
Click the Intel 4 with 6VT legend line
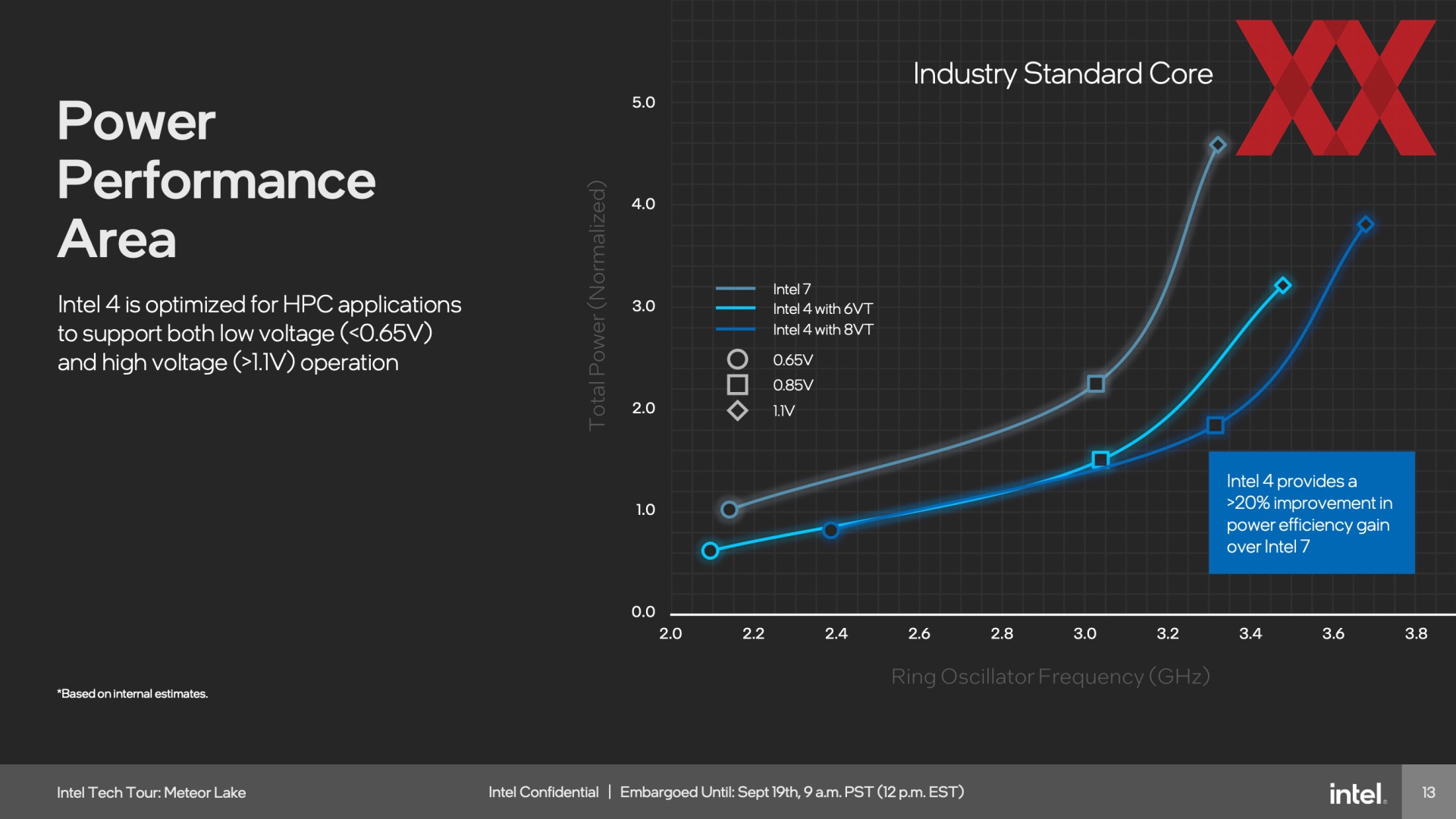click(736, 309)
